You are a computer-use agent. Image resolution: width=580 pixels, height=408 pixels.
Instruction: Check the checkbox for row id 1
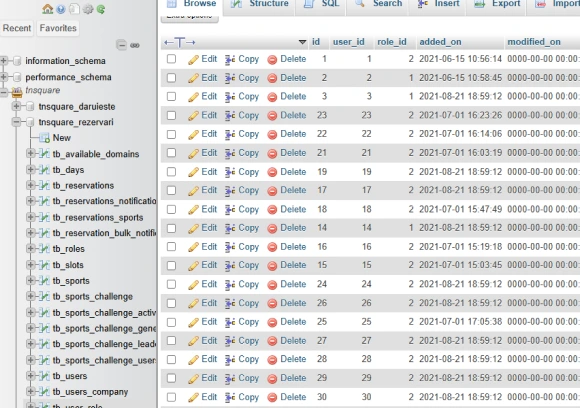pyautogui.click(x=171, y=59)
